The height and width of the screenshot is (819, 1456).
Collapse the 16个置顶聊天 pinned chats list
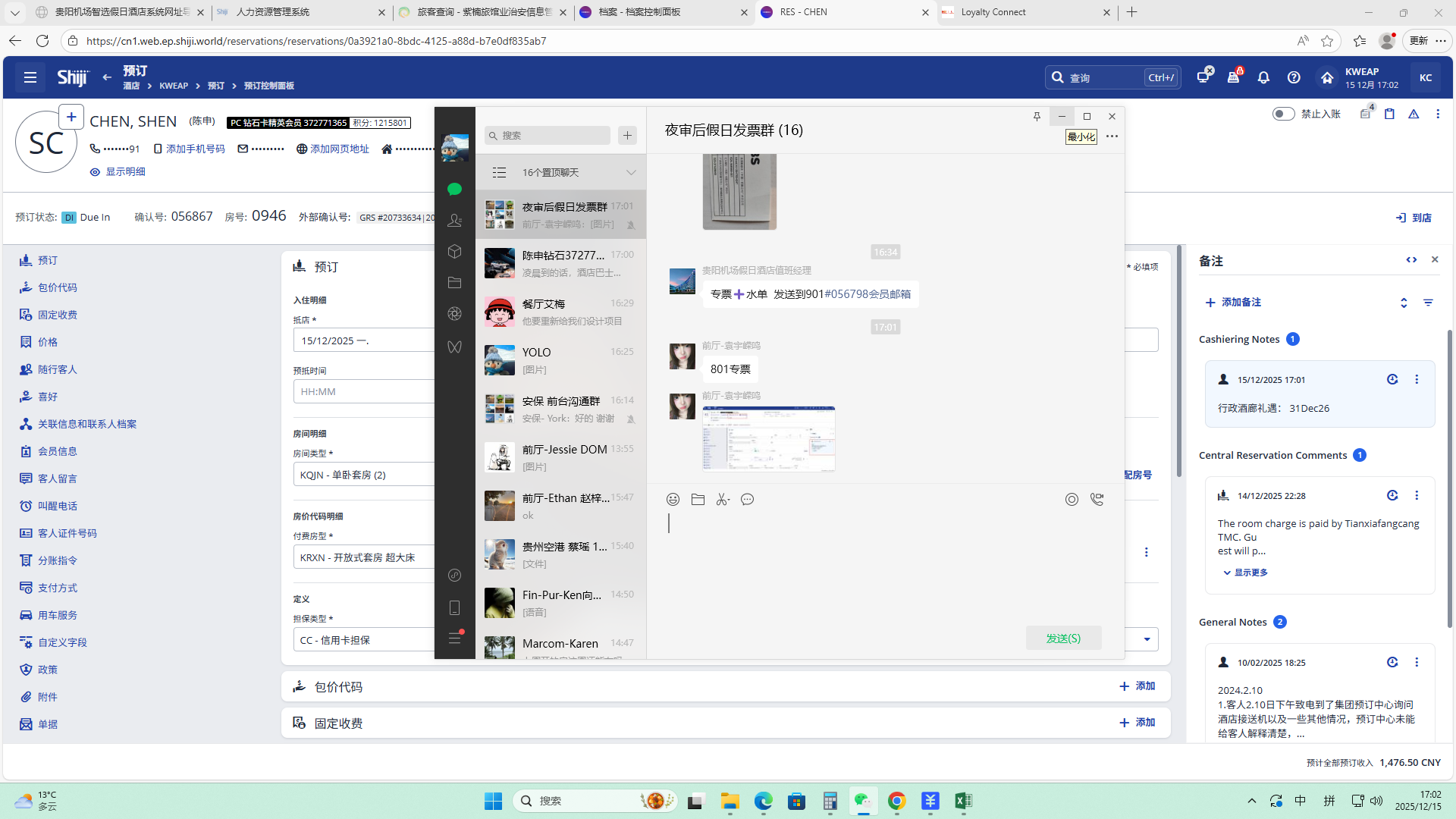click(631, 173)
